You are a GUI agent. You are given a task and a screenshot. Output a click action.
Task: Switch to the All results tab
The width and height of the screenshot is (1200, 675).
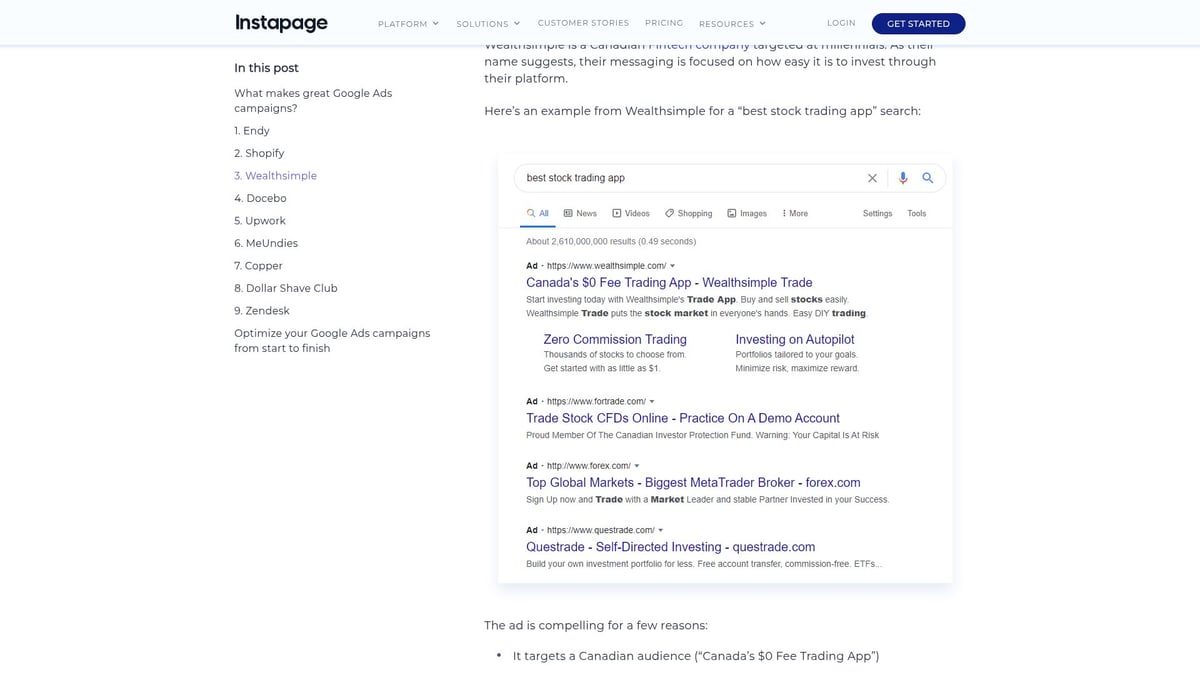coord(537,213)
